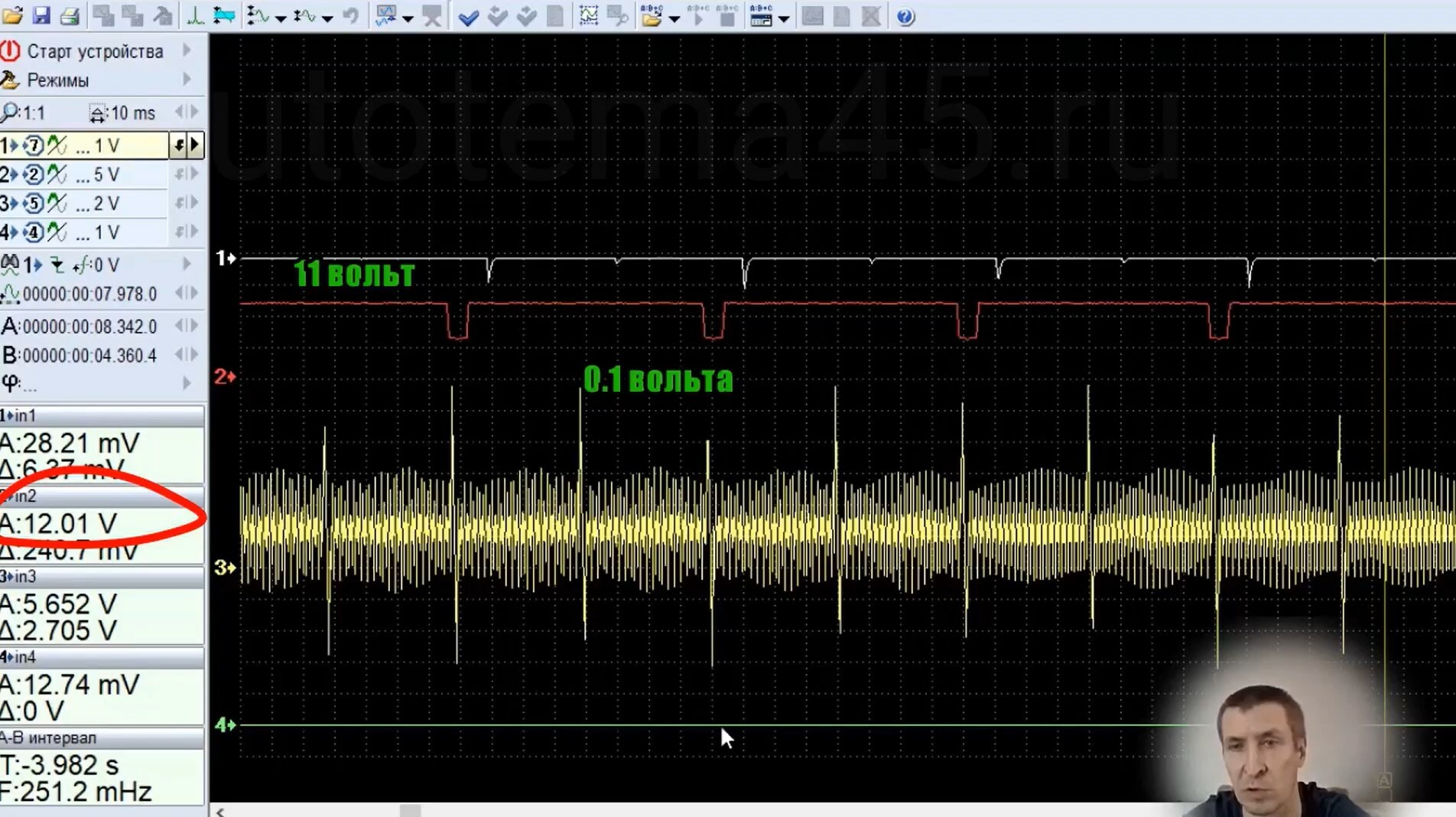The height and width of the screenshot is (817, 1456).
Task: Click the in3 measurement panel header
Action: pyautogui.click(x=102, y=577)
